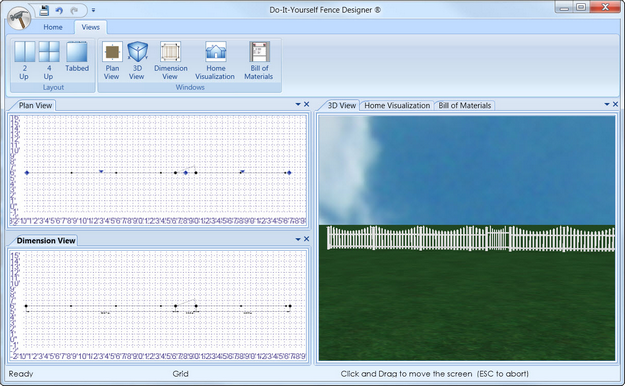Open the 3D View window icon
Screen dimensions: 625x386
[x=137, y=61]
